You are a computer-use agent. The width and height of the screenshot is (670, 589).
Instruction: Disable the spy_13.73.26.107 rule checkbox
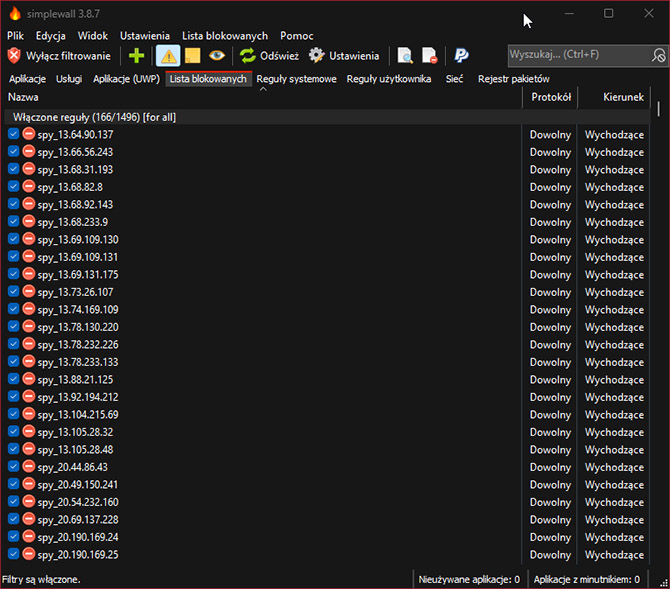pos(14,292)
